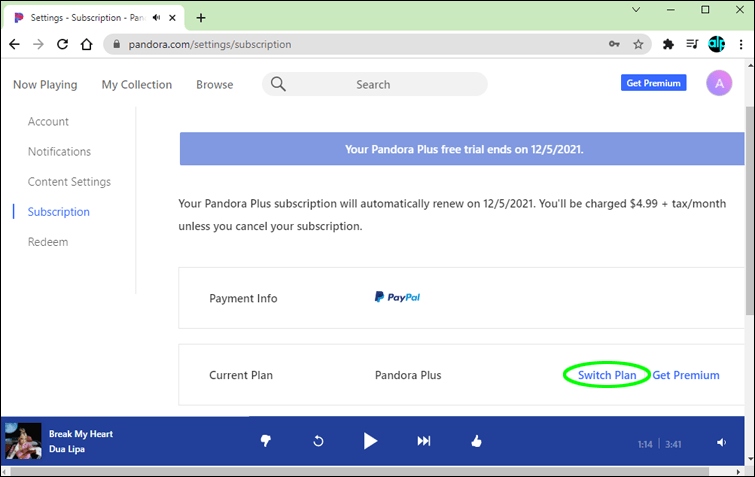Viewport: 755px width, 477px height.
Task: Open Content Settings
Action: tap(69, 182)
